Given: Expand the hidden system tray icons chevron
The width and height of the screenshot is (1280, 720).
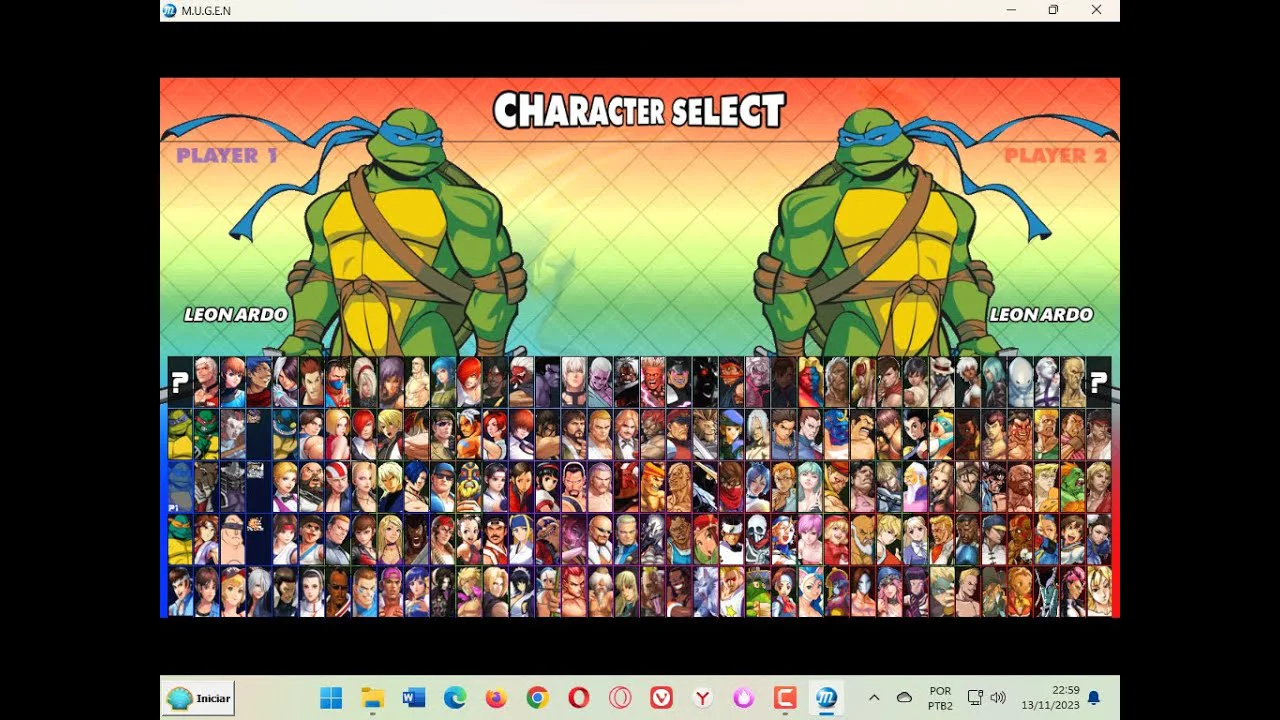Looking at the screenshot, I should click(873, 698).
